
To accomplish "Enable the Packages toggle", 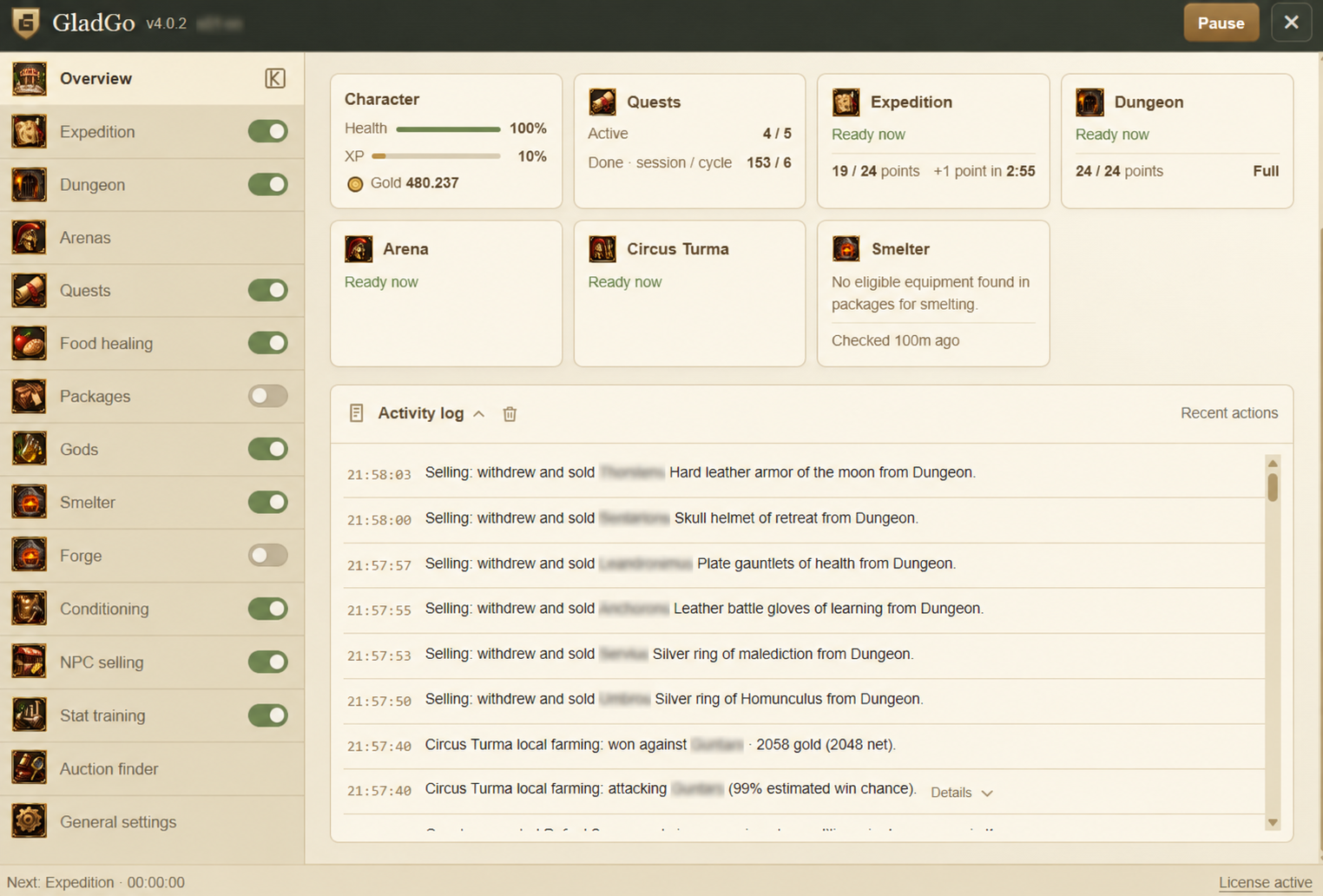I will click(x=267, y=396).
